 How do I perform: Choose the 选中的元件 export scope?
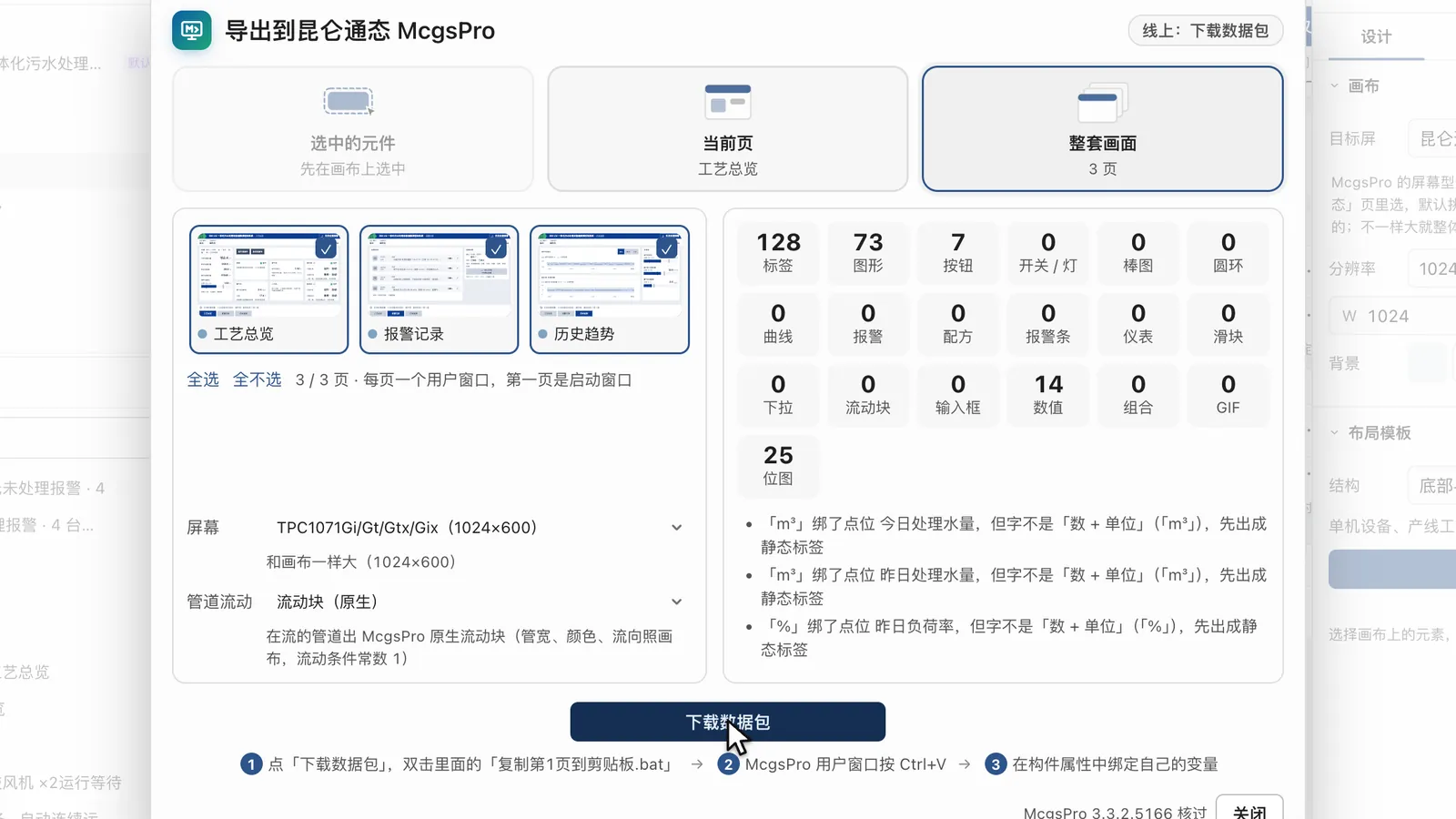point(353,128)
